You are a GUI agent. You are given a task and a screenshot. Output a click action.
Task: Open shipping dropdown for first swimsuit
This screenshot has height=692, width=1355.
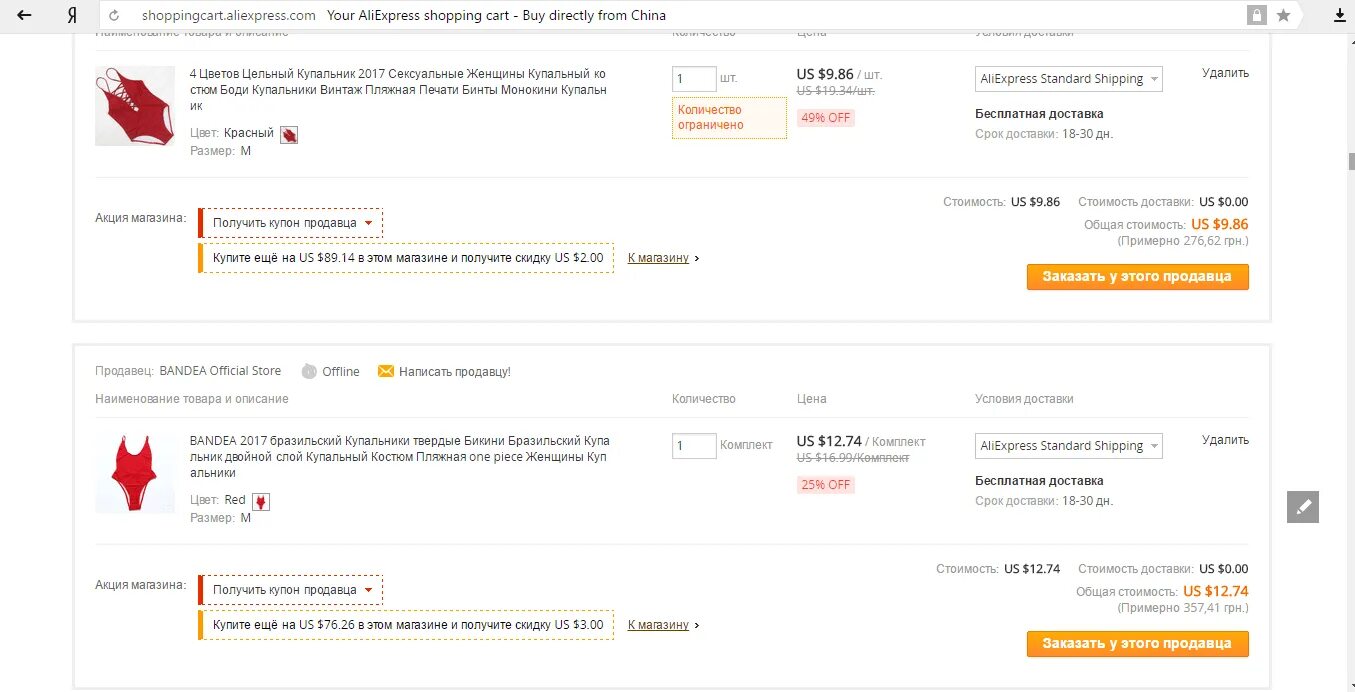pos(1068,79)
